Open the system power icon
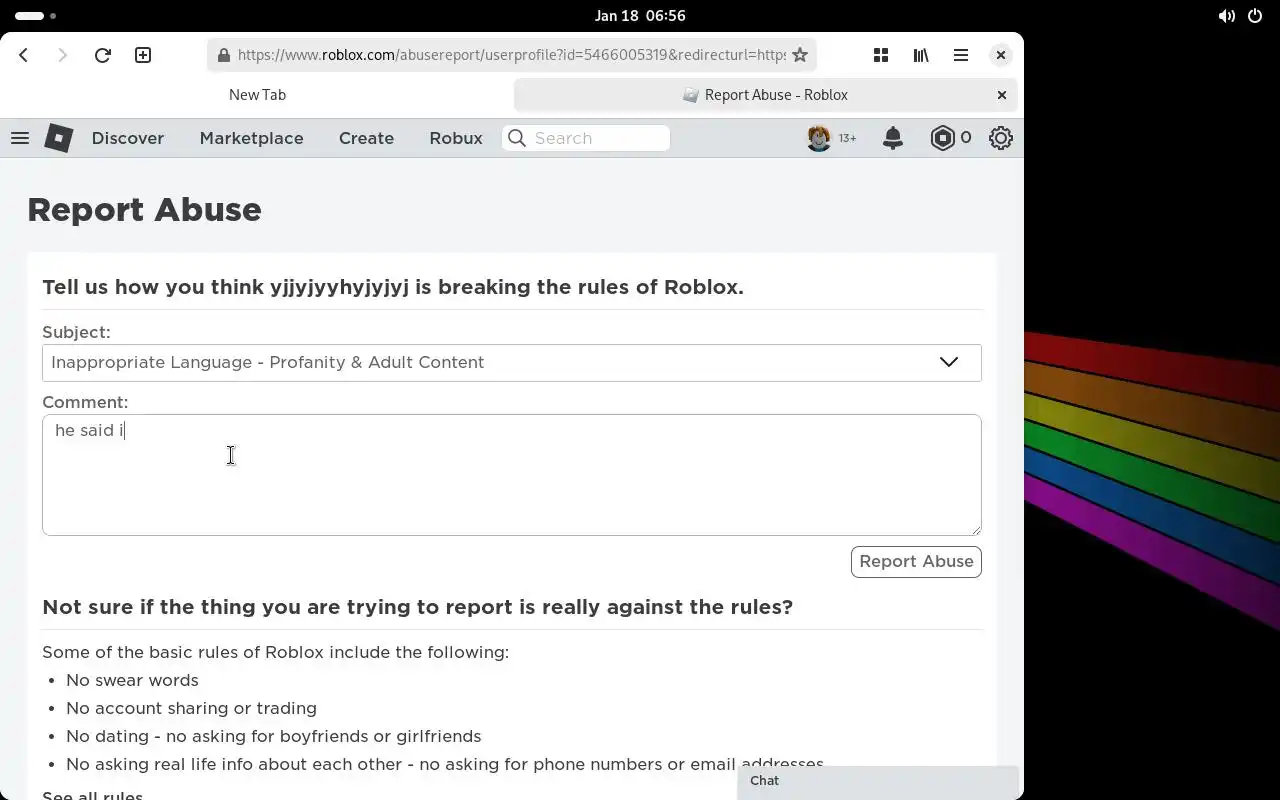The height and width of the screenshot is (800, 1280). (x=1255, y=16)
